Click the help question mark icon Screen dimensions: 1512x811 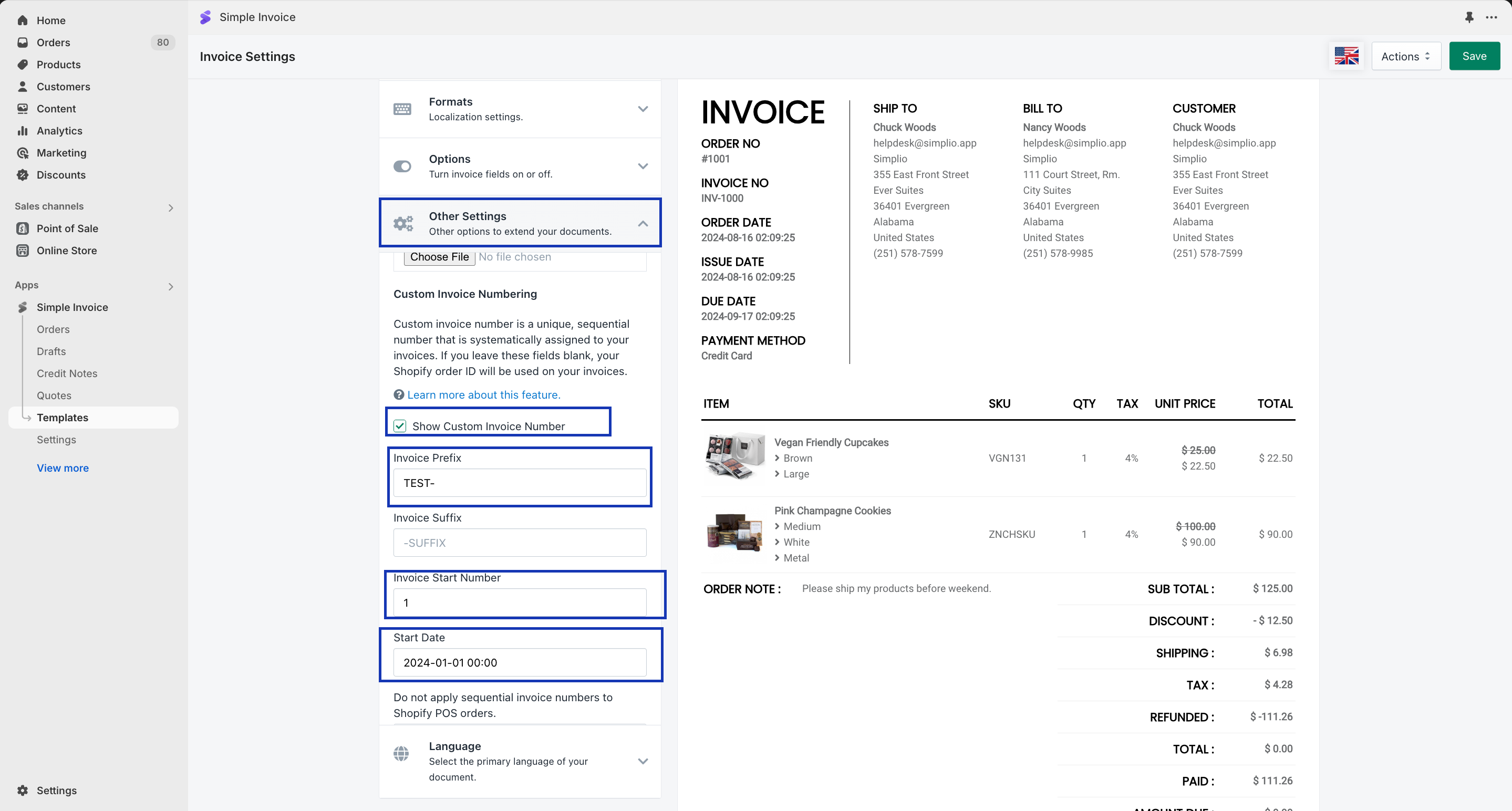click(x=399, y=395)
